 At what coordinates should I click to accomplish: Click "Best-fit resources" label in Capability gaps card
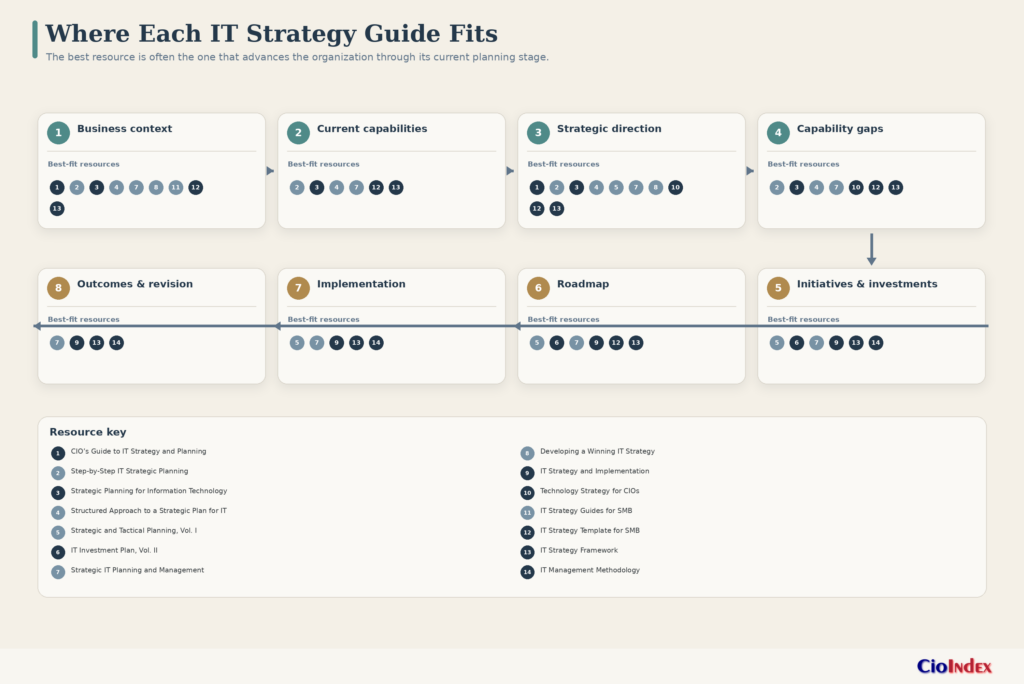click(x=803, y=164)
